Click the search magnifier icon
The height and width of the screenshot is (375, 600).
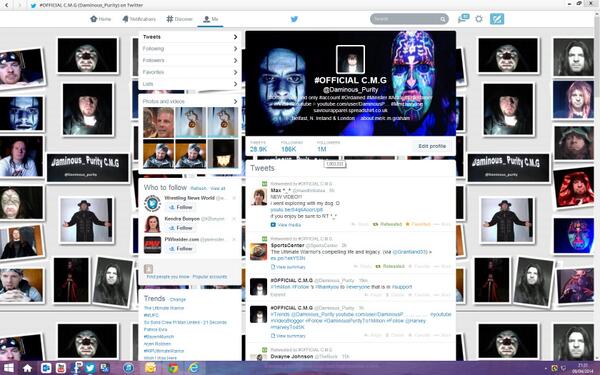443,19
